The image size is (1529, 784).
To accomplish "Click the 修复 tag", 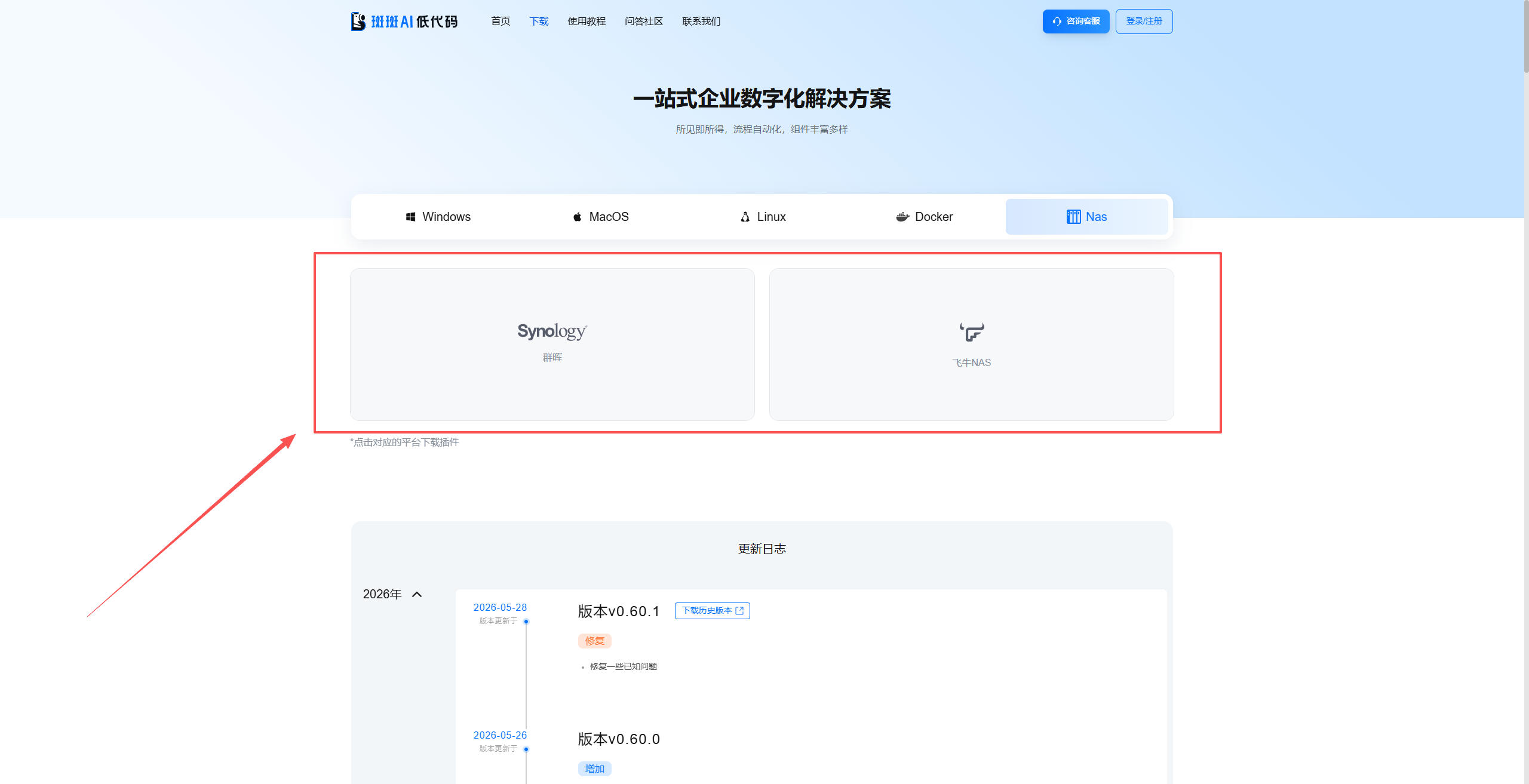I will point(595,641).
